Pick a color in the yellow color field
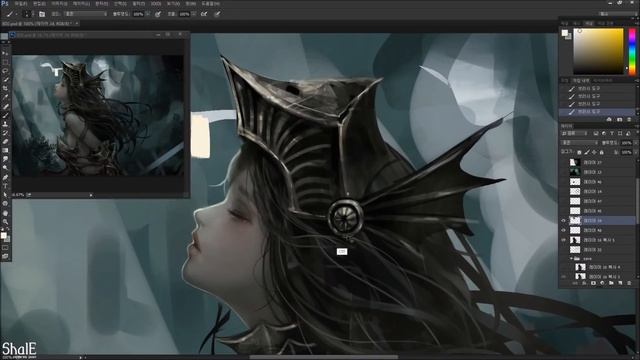This screenshot has height=360, width=640. click(598, 51)
